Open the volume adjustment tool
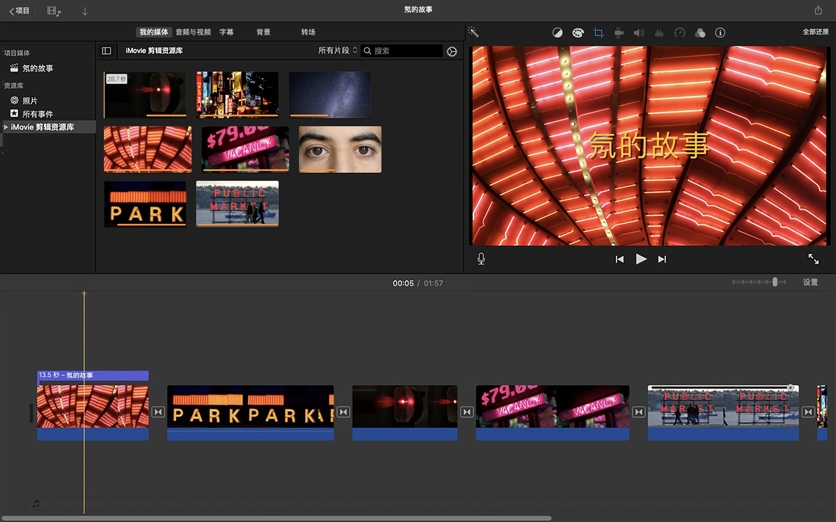 (x=639, y=33)
